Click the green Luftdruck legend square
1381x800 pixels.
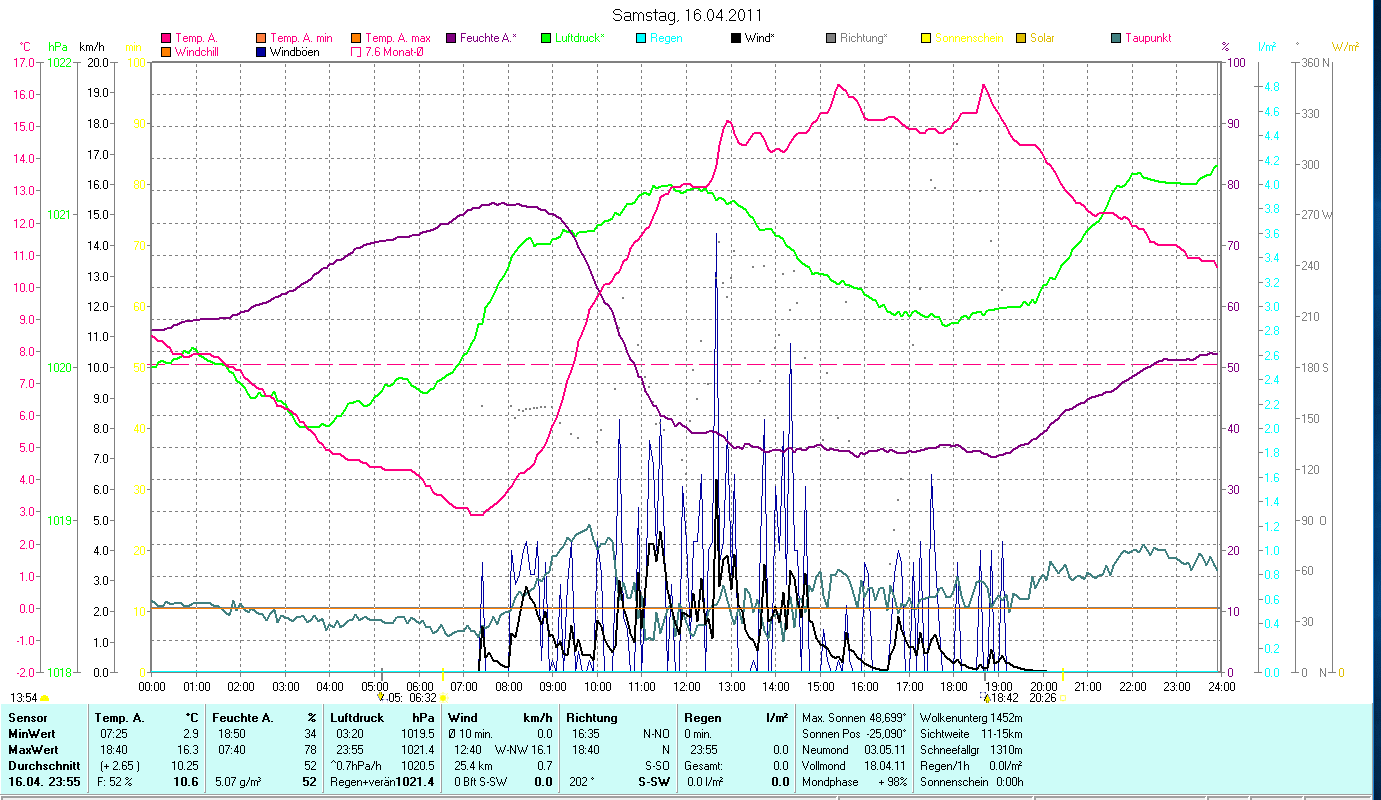[546, 39]
